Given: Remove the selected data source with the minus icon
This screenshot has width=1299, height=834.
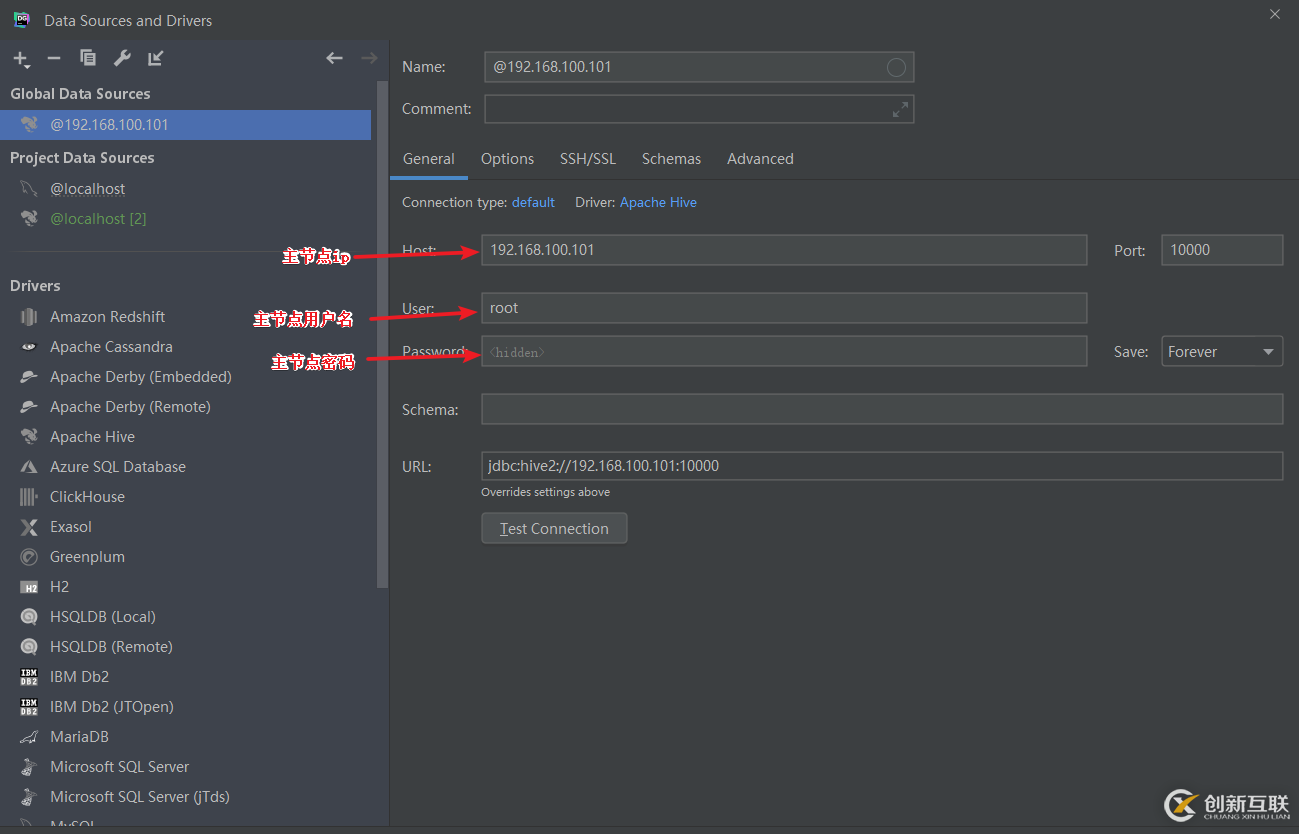Looking at the screenshot, I should point(54,58).
